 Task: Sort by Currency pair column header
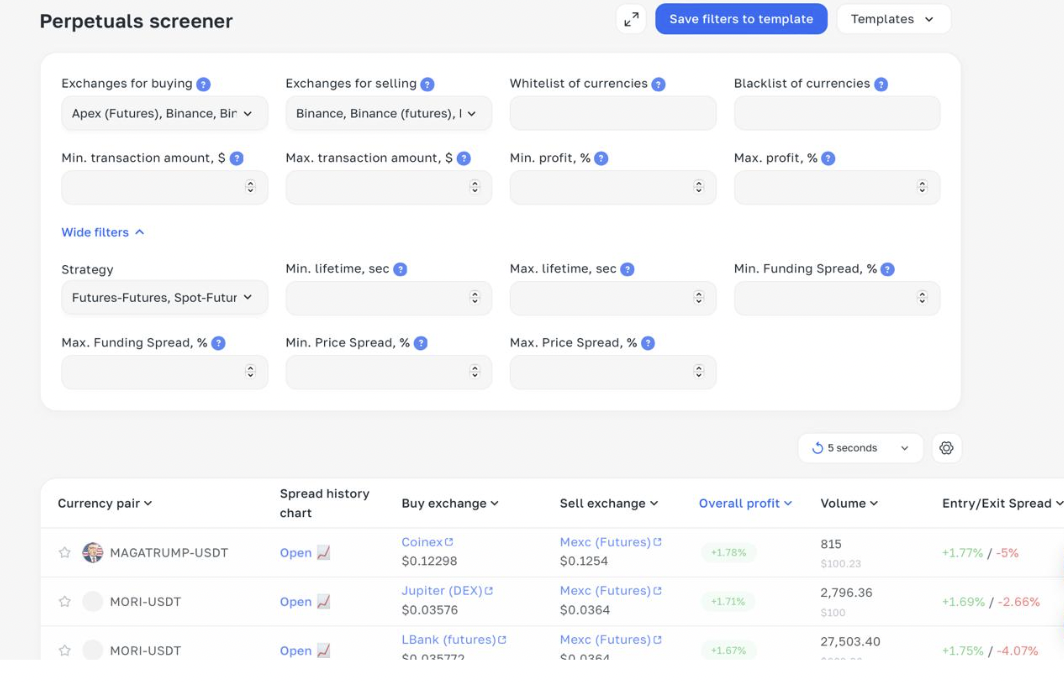[x=105, y=504]
